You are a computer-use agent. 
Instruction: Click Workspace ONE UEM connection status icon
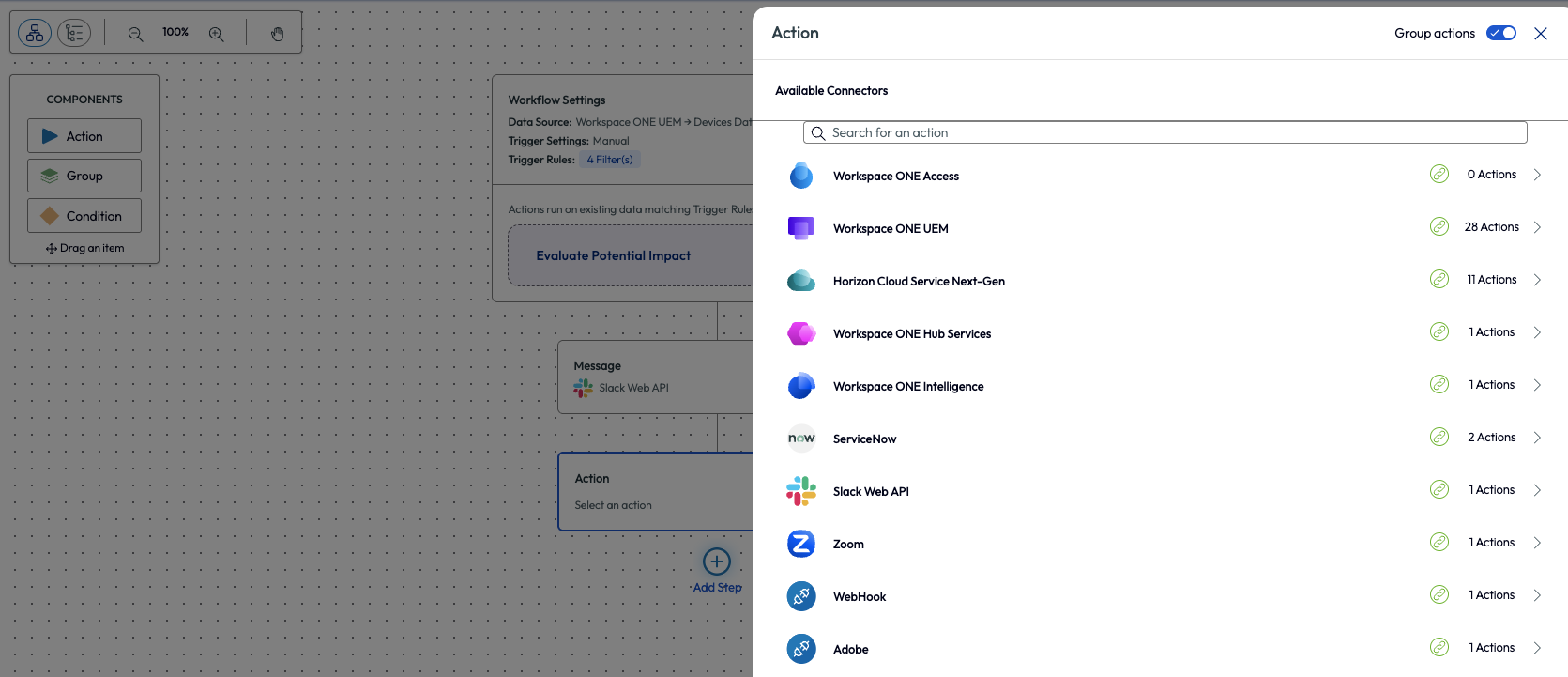tap(1439, 226)
